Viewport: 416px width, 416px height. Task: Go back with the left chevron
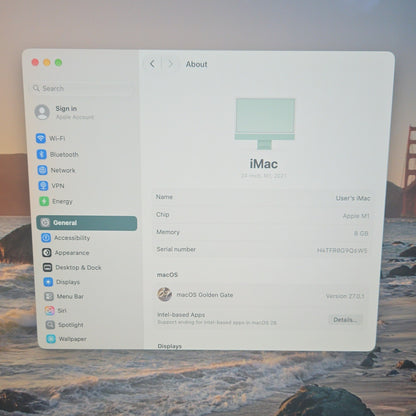click(152, 64)
